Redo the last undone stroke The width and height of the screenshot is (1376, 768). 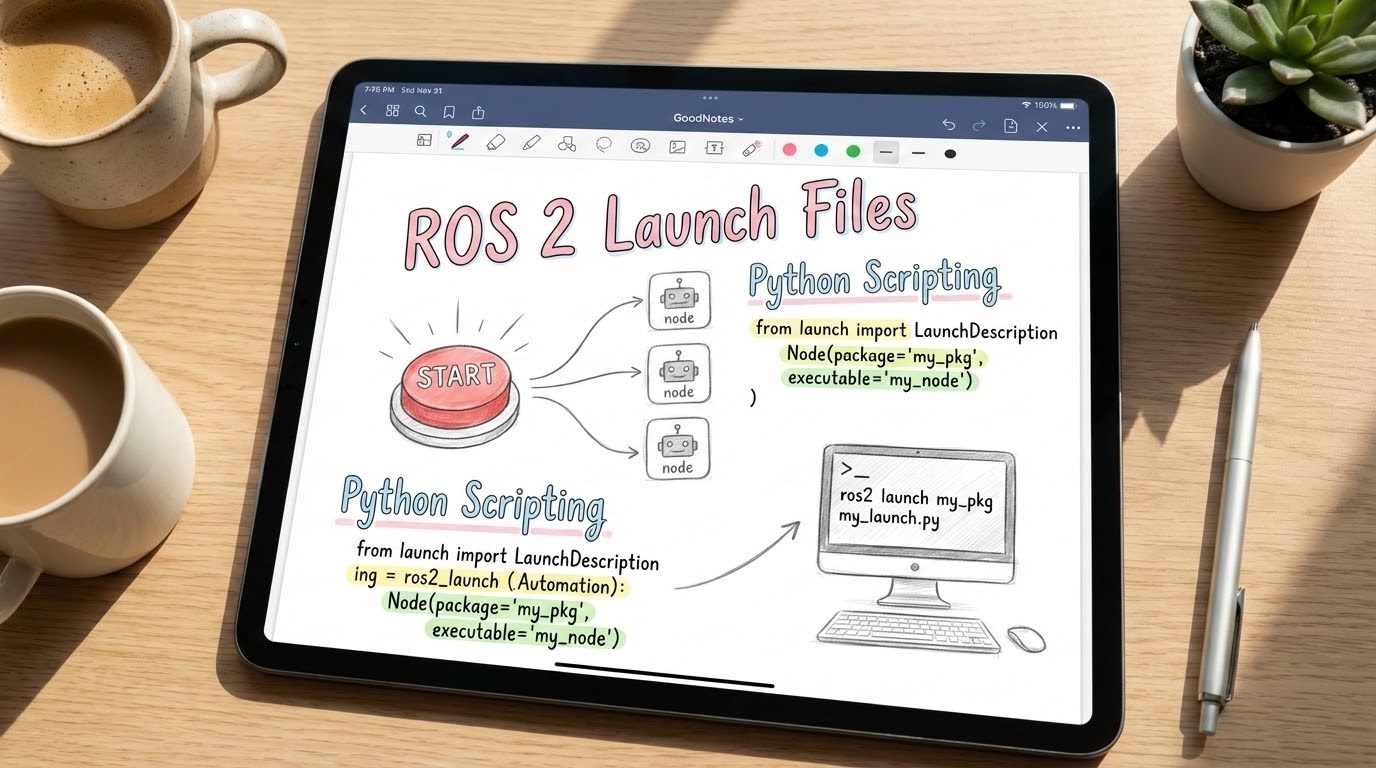979,125
